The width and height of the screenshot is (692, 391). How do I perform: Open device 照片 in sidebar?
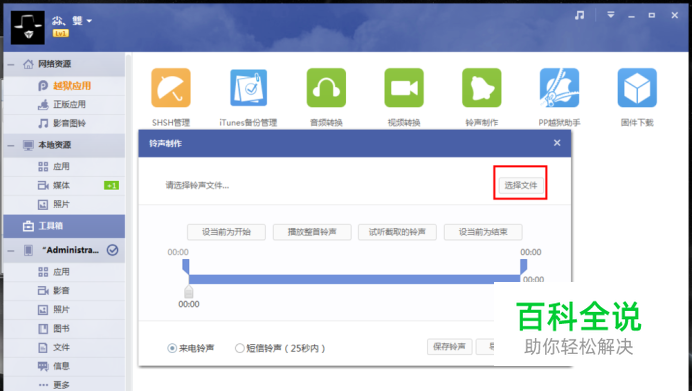pos(64,309)
